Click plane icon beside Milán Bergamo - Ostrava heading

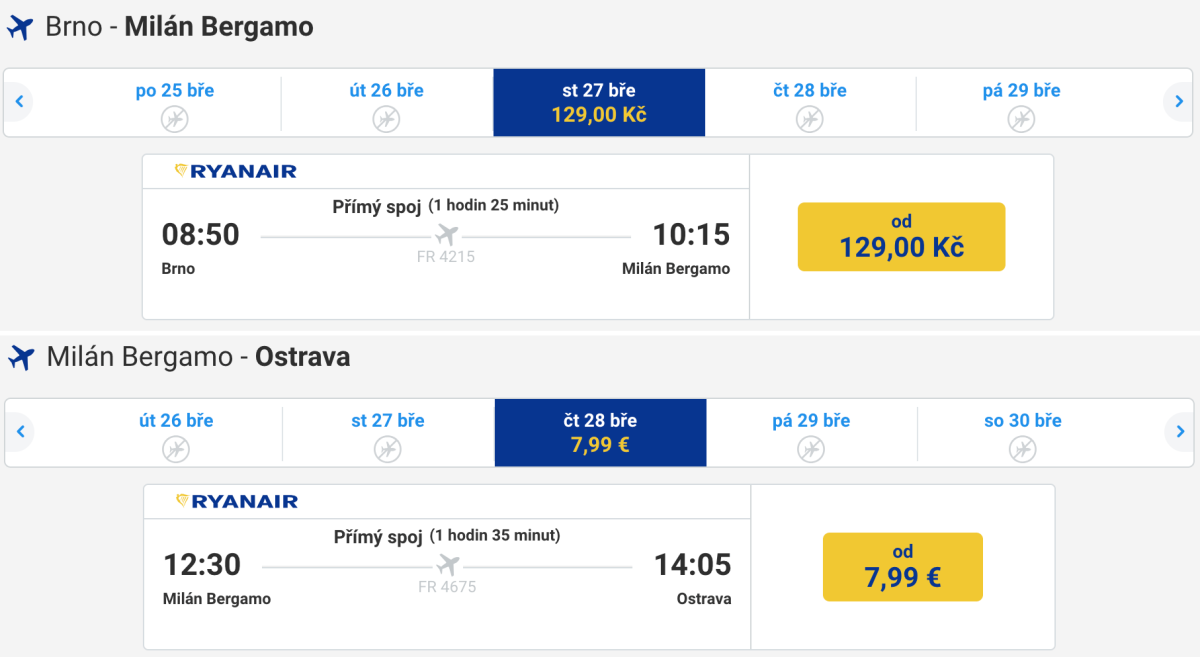[21, 357]
